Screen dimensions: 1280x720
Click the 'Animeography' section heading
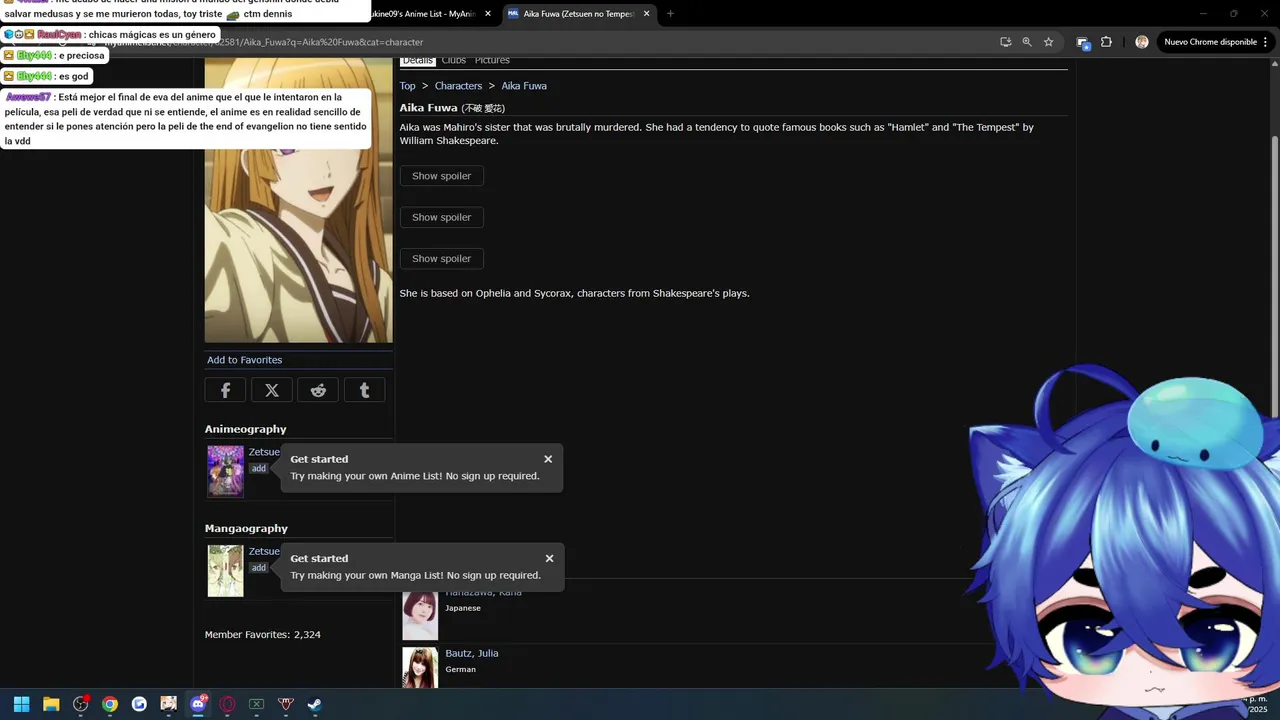[x=246, y=429]
